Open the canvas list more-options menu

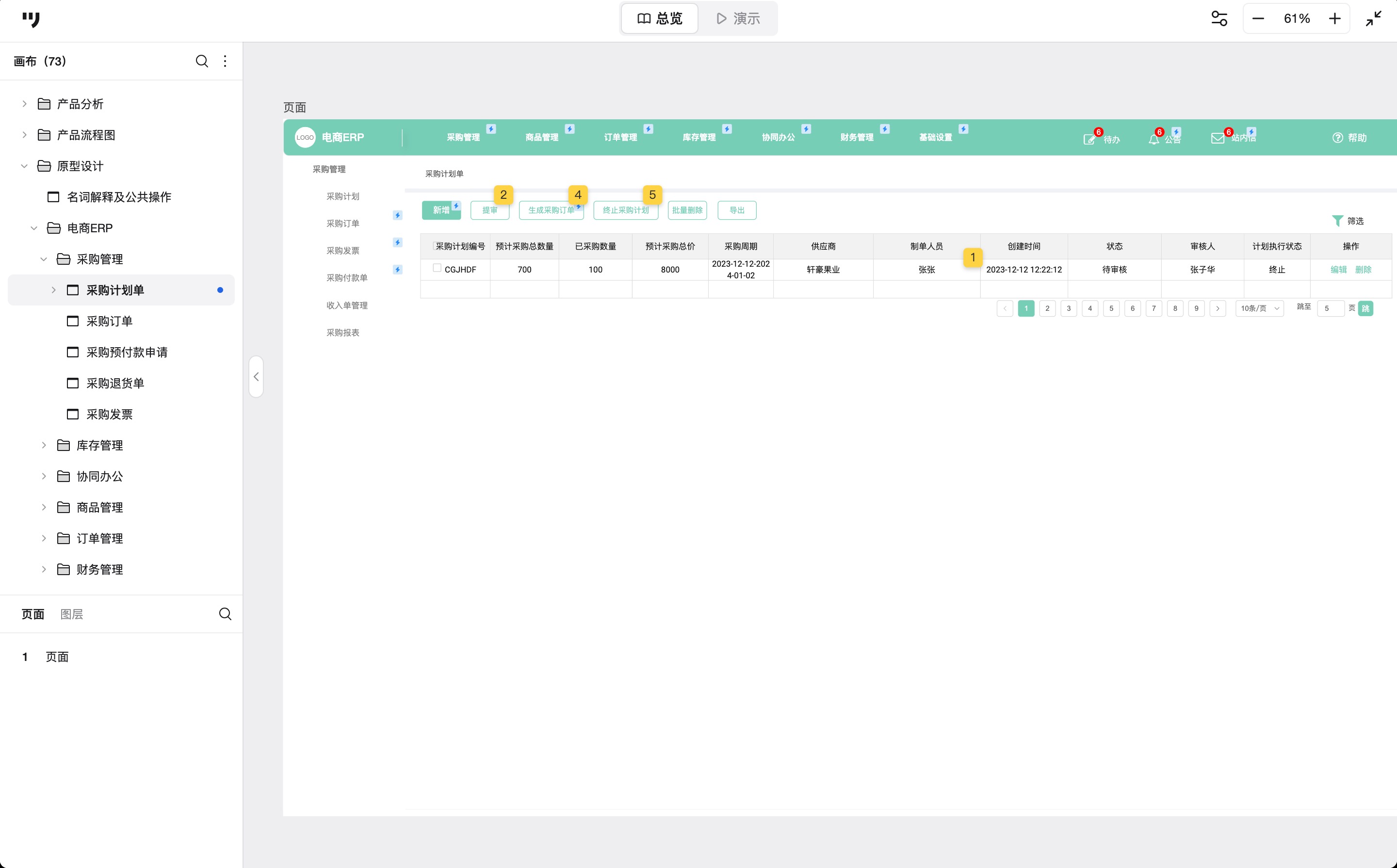(225, 61)
